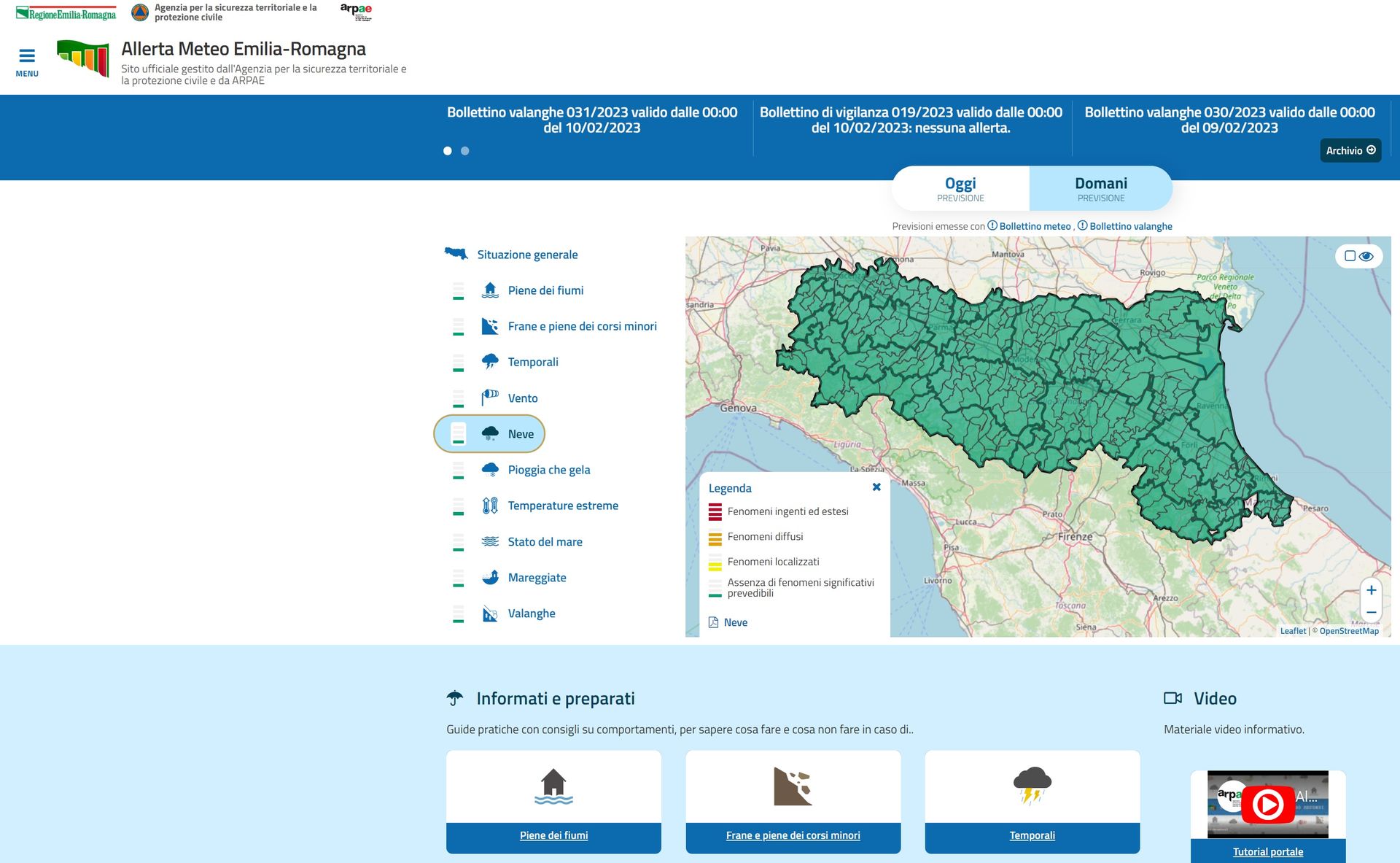Open the Archivio button
Viewport: 1400px width, 863px height.
[x=1350, y=150]
